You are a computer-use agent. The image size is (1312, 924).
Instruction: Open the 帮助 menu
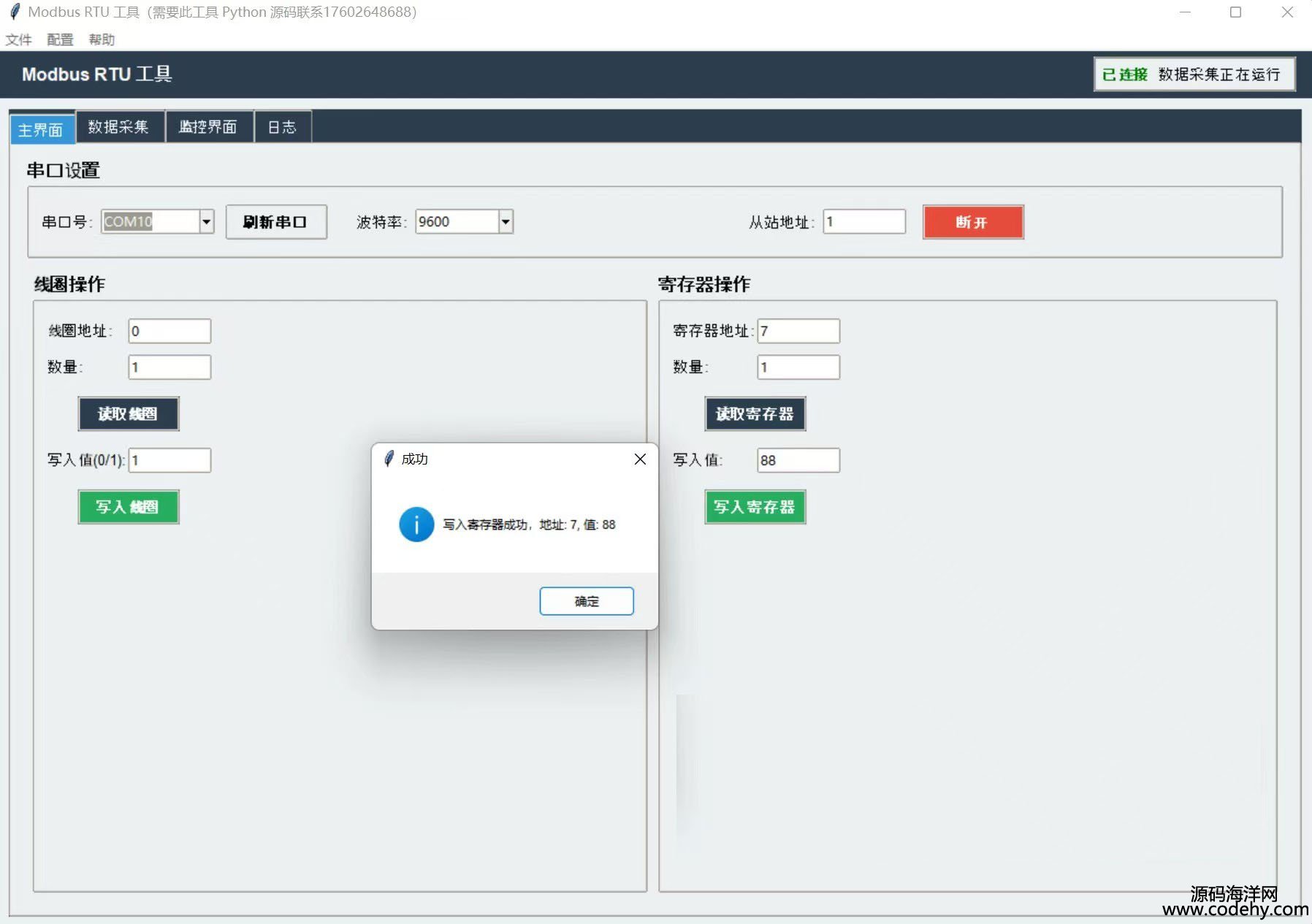pos(102,39)
